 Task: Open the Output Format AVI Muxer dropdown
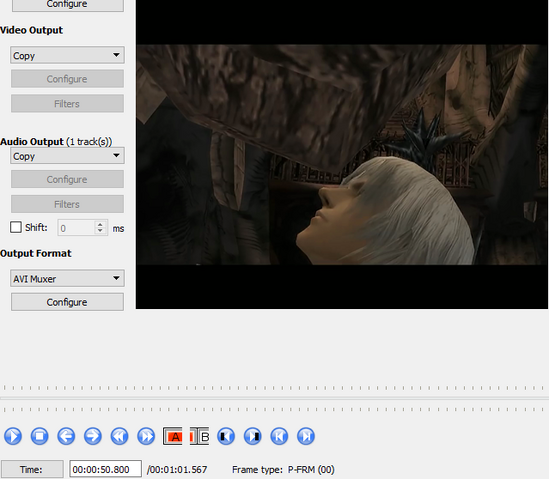tap(67, 278)
